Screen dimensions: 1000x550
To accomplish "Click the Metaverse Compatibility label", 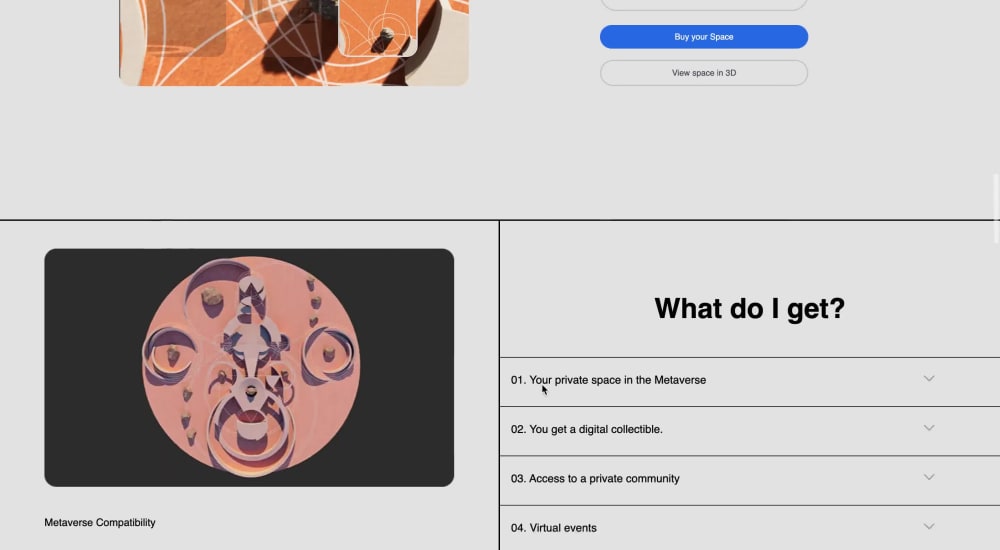I will (99, 523).
